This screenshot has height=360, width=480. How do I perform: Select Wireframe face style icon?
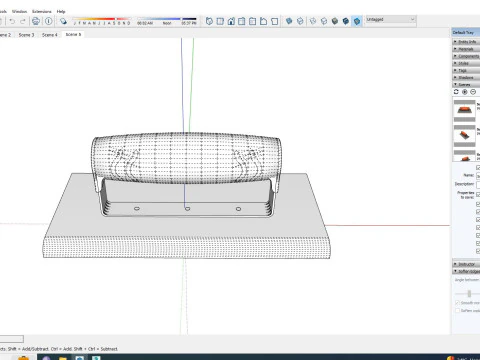313,21
